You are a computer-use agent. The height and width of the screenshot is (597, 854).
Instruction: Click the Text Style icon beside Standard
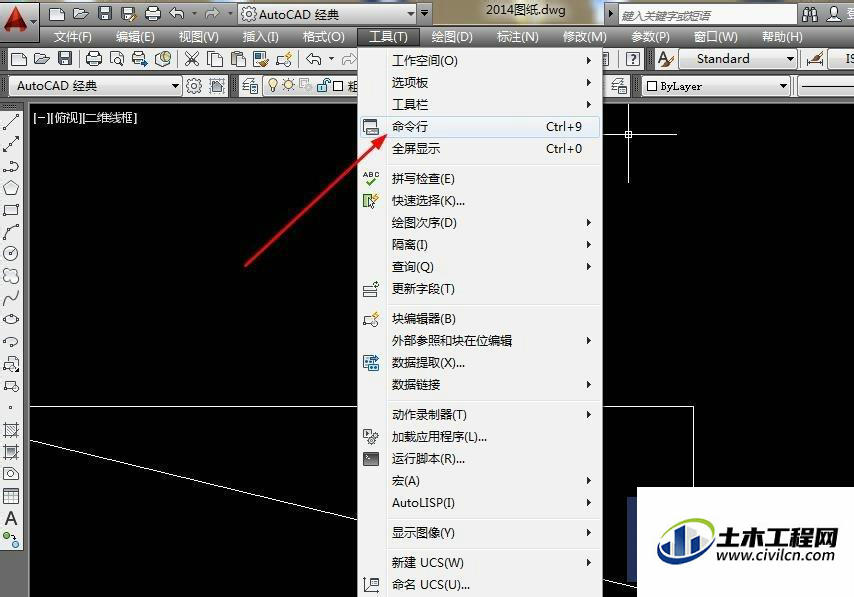666,59
